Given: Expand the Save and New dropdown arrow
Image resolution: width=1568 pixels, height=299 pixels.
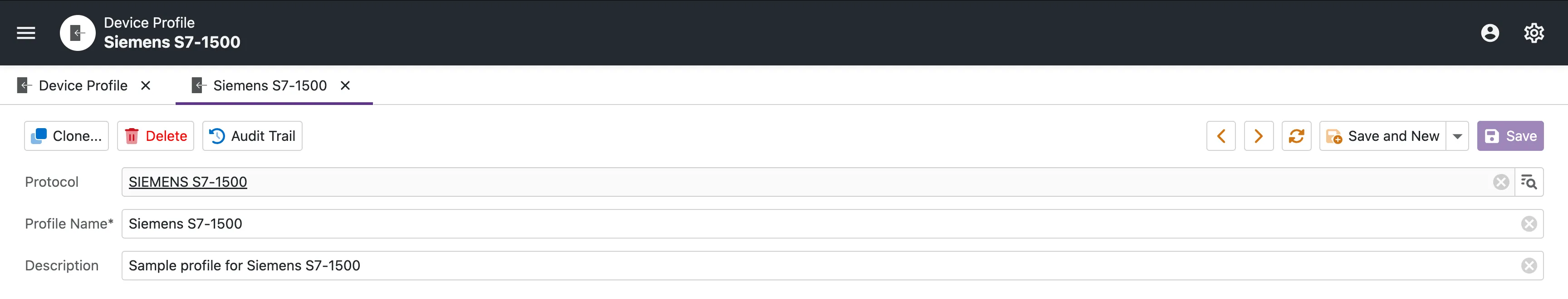Looking at the screenshot, I should click(1457, 136).
